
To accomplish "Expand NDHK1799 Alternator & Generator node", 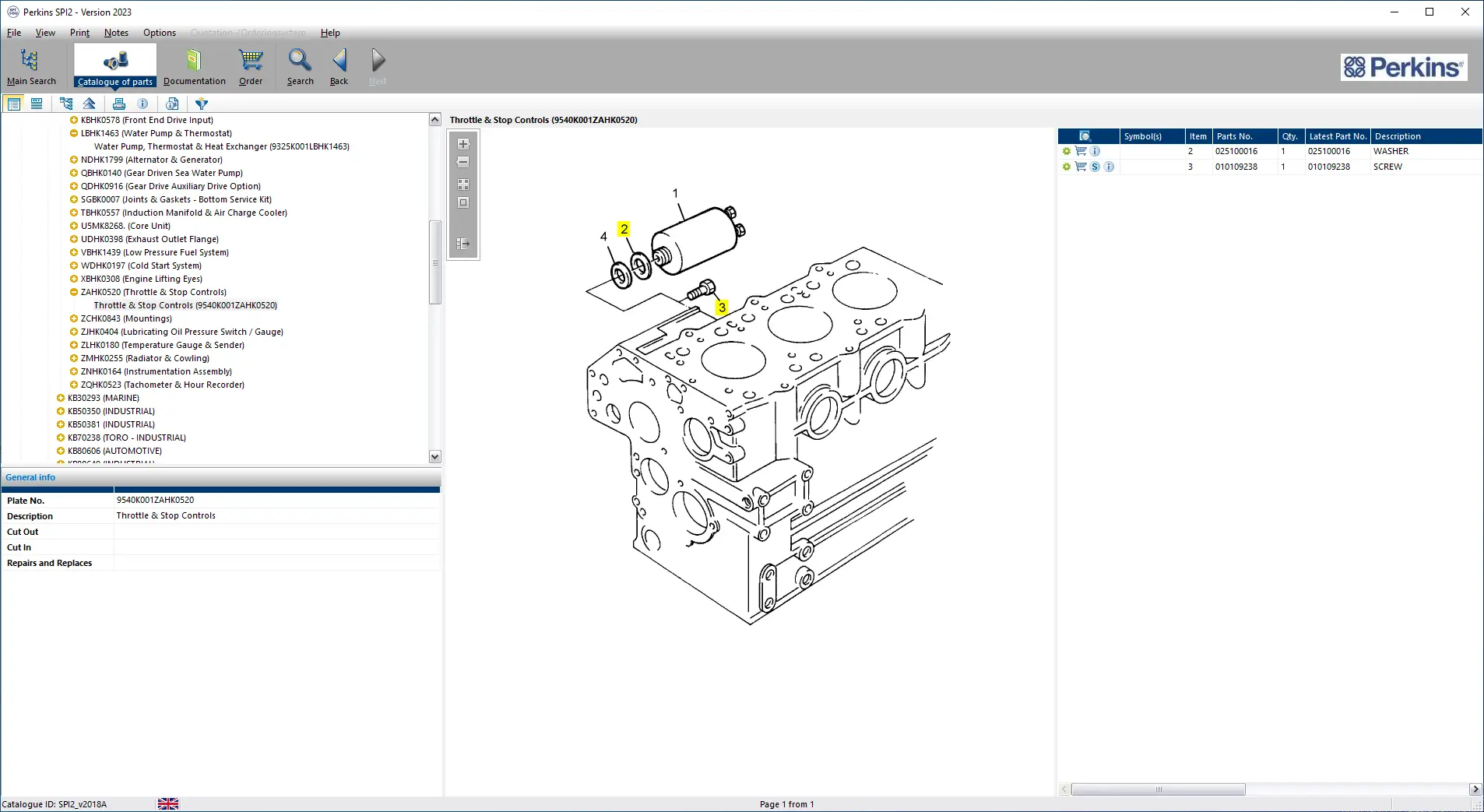I will pos(74,160).
